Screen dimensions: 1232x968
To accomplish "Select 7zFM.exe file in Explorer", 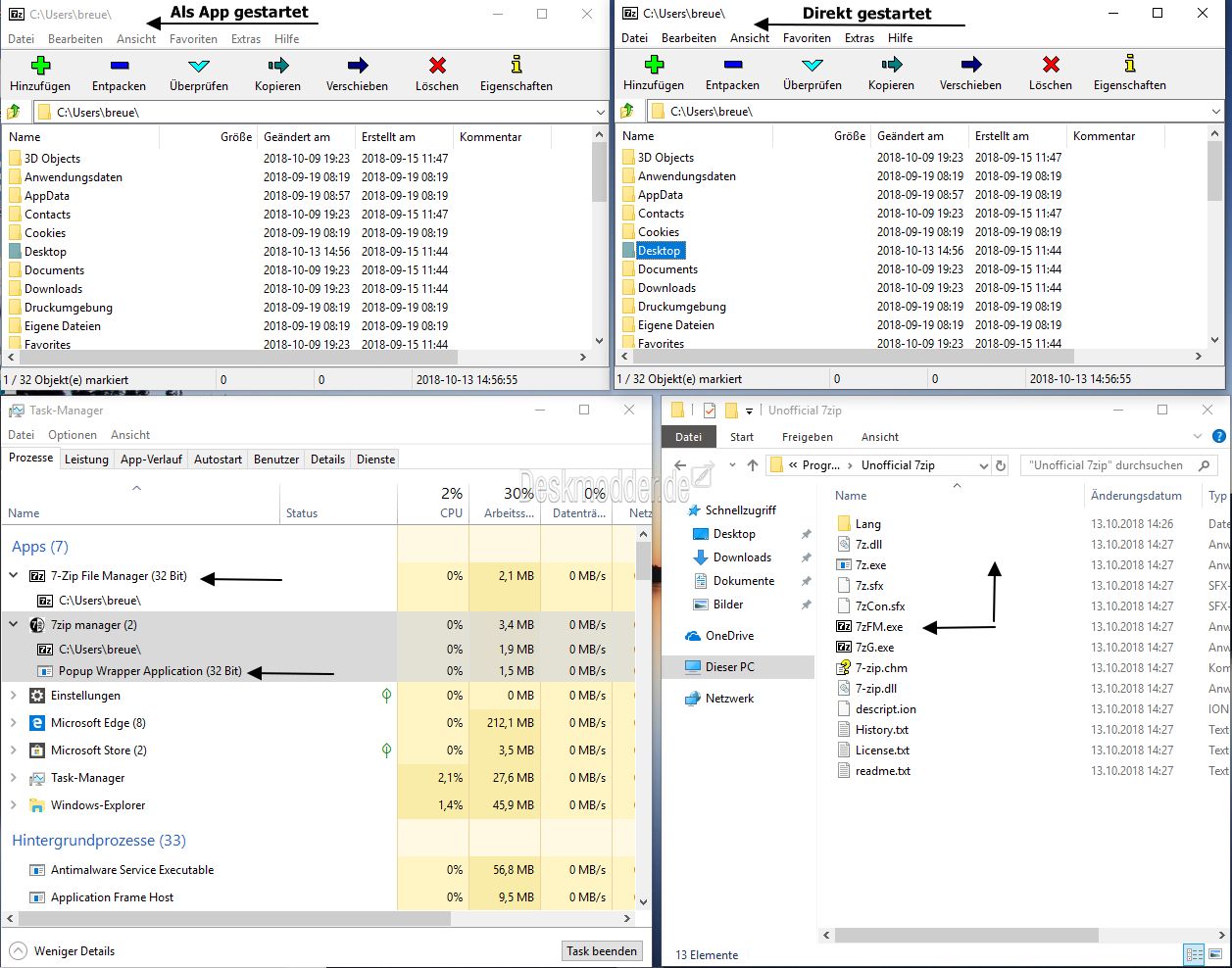I will tap(879, 627).
